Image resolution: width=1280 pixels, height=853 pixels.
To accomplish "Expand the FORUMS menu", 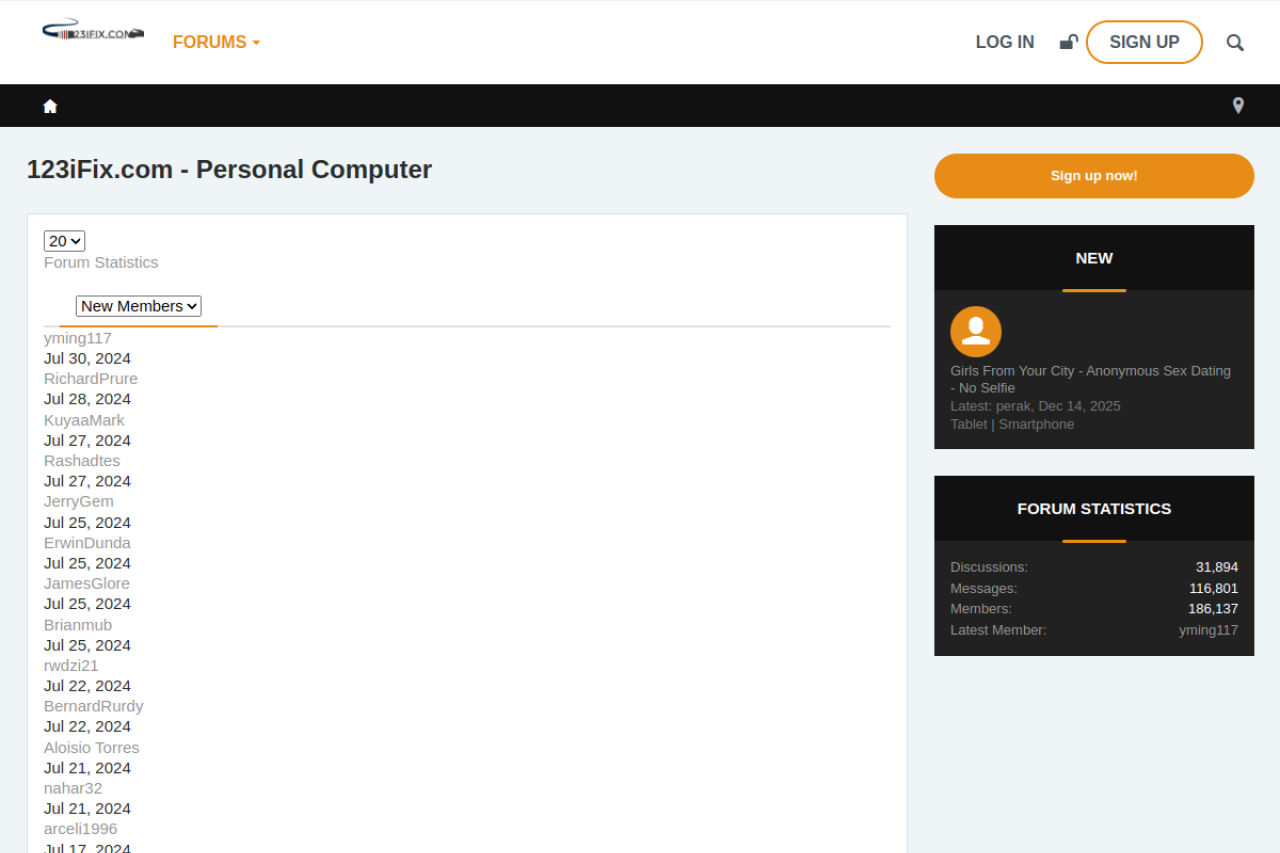I will pos(216,42).
